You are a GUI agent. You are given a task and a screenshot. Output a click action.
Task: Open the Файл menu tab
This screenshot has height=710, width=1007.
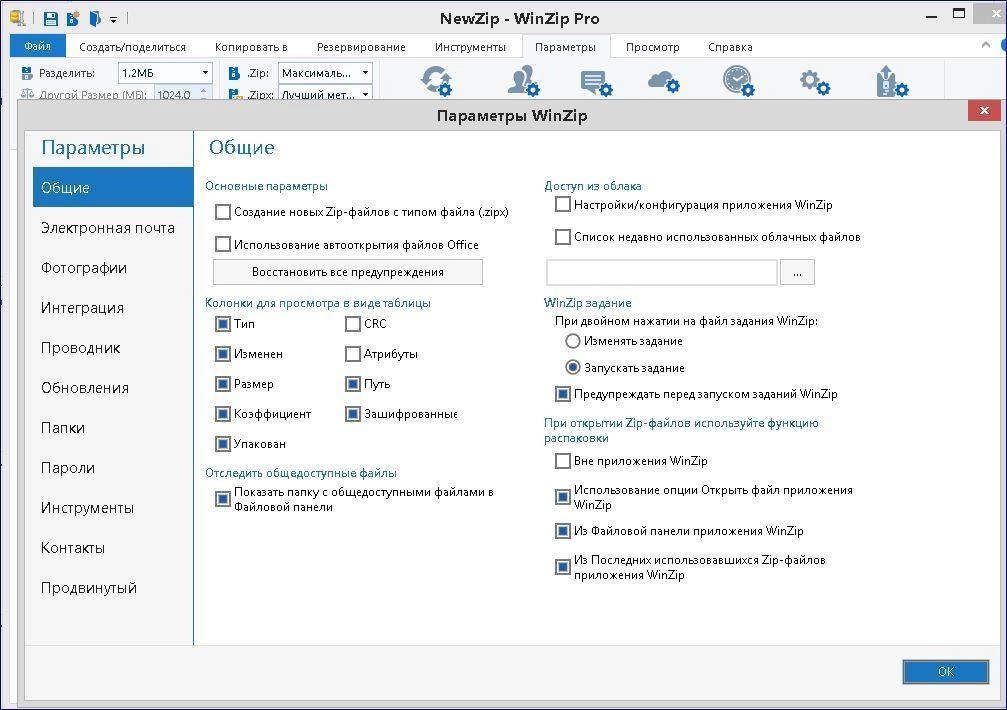(38, 46)
